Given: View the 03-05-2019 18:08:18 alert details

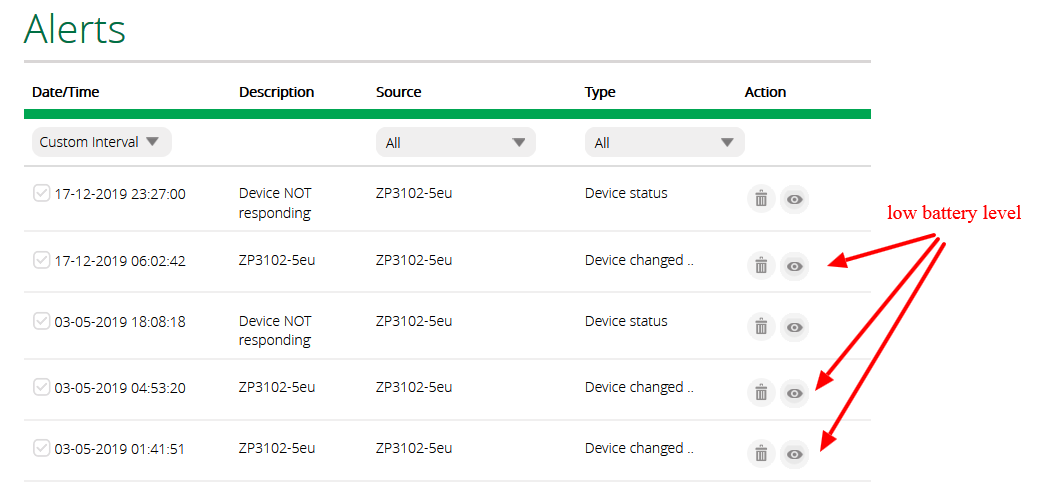Looking at the screenshot, I should tap(794, 327).
